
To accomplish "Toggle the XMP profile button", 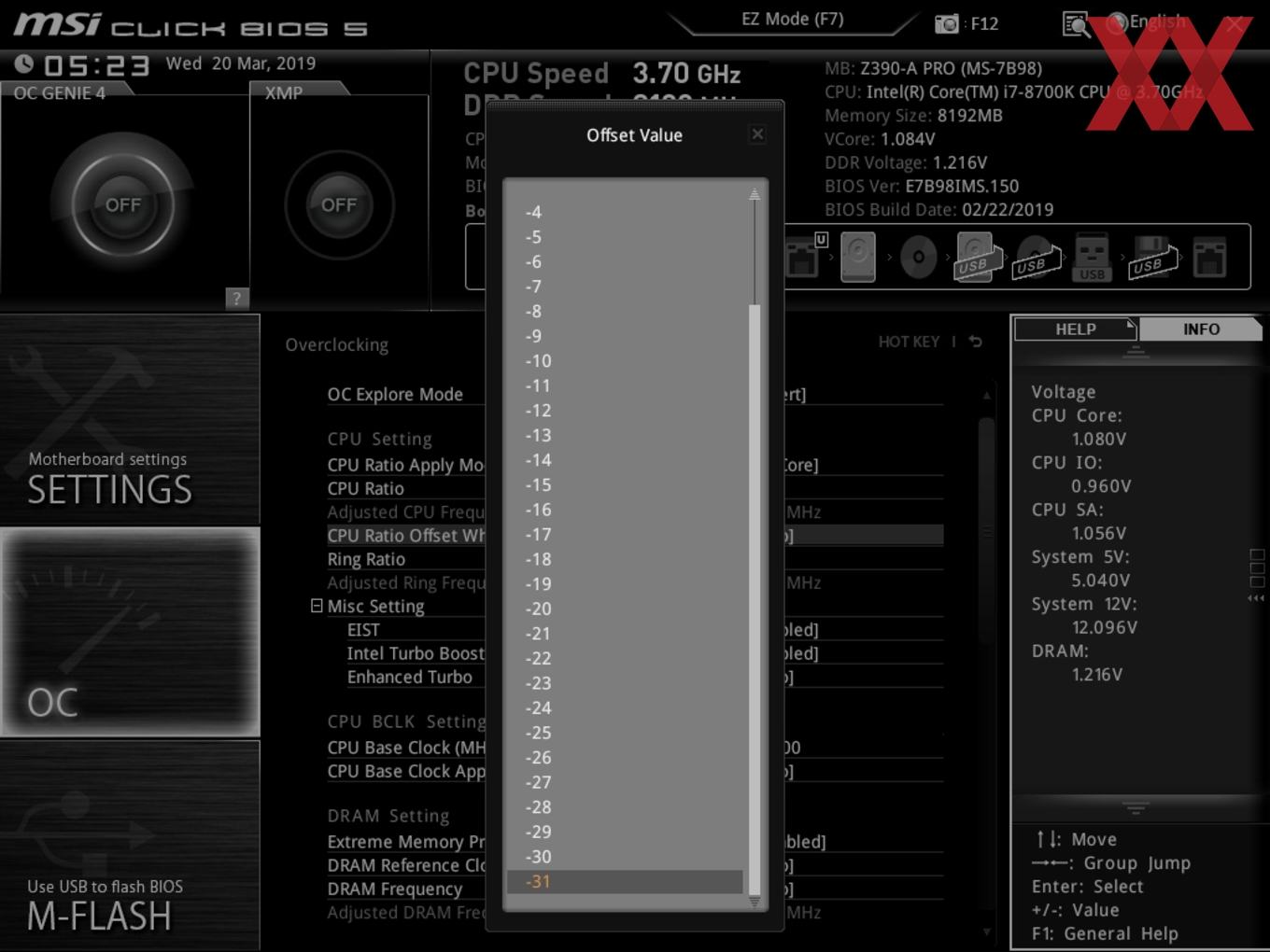I will pyautogui.click(x=339, y=204).
